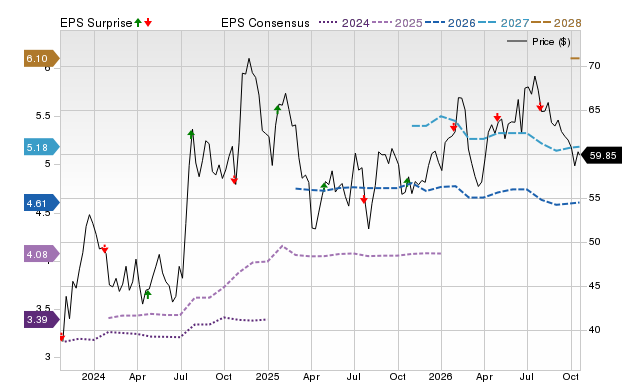Click the red surprise arrow just after the 2024 gridline
Image resolution: width=640 pixels, height=382 pixels.
[104, 249]
